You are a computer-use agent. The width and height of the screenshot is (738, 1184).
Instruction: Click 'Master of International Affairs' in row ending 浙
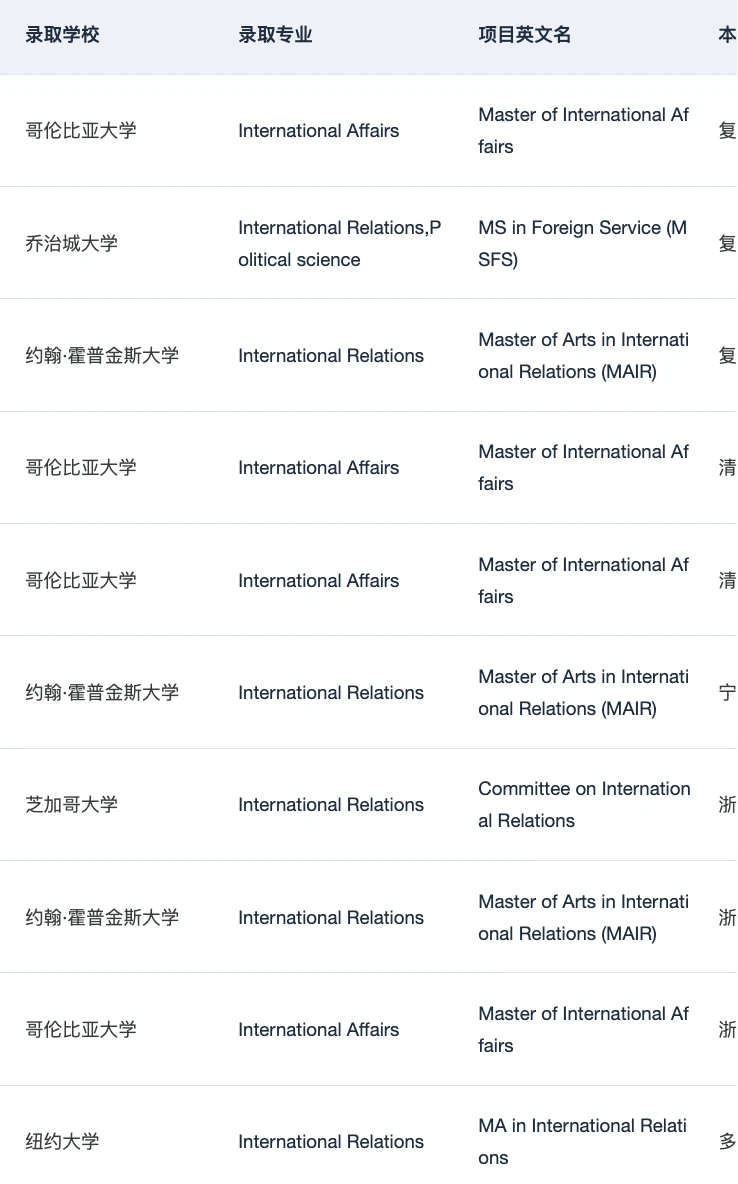click(x=583, y=1029)
